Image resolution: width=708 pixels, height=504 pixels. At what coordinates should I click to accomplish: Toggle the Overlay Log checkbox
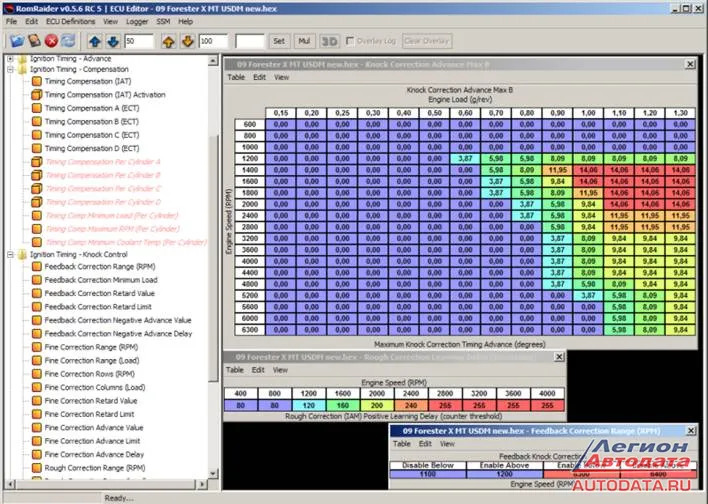point(349,41)
